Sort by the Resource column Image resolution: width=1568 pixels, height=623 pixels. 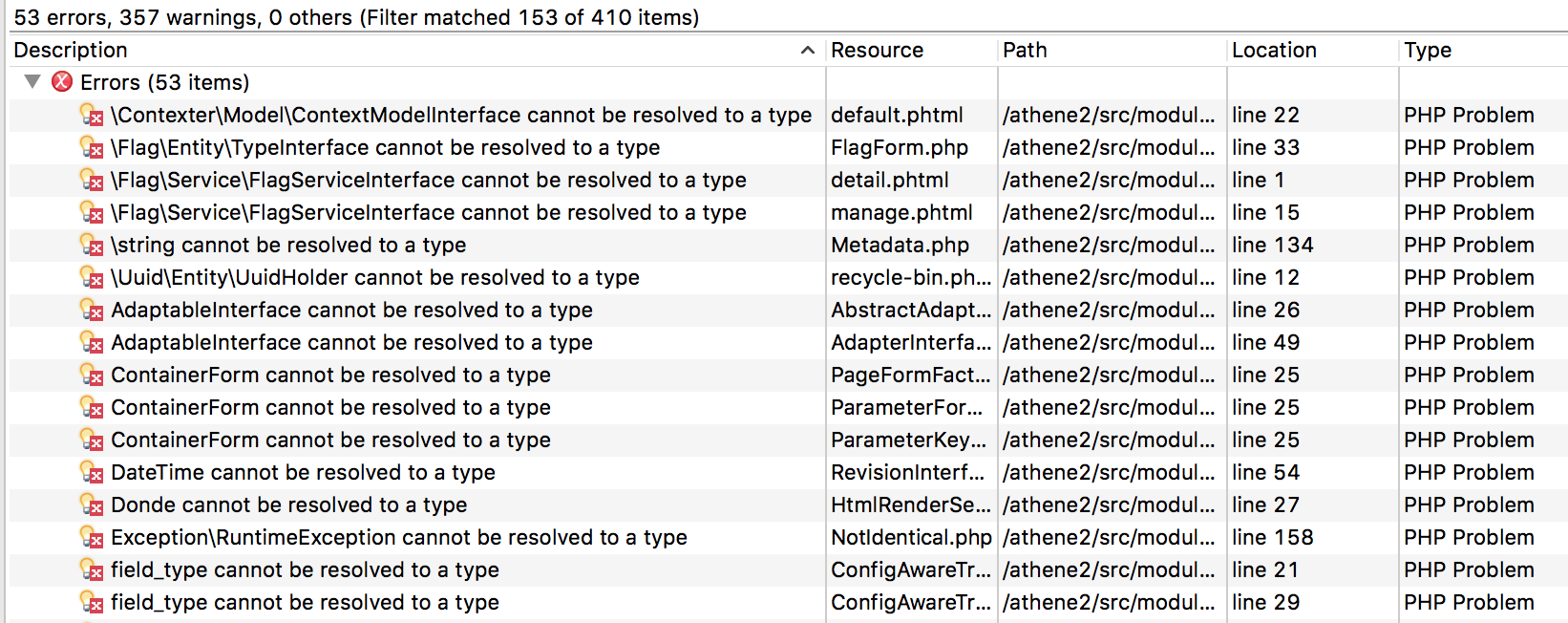pos(877,51)
